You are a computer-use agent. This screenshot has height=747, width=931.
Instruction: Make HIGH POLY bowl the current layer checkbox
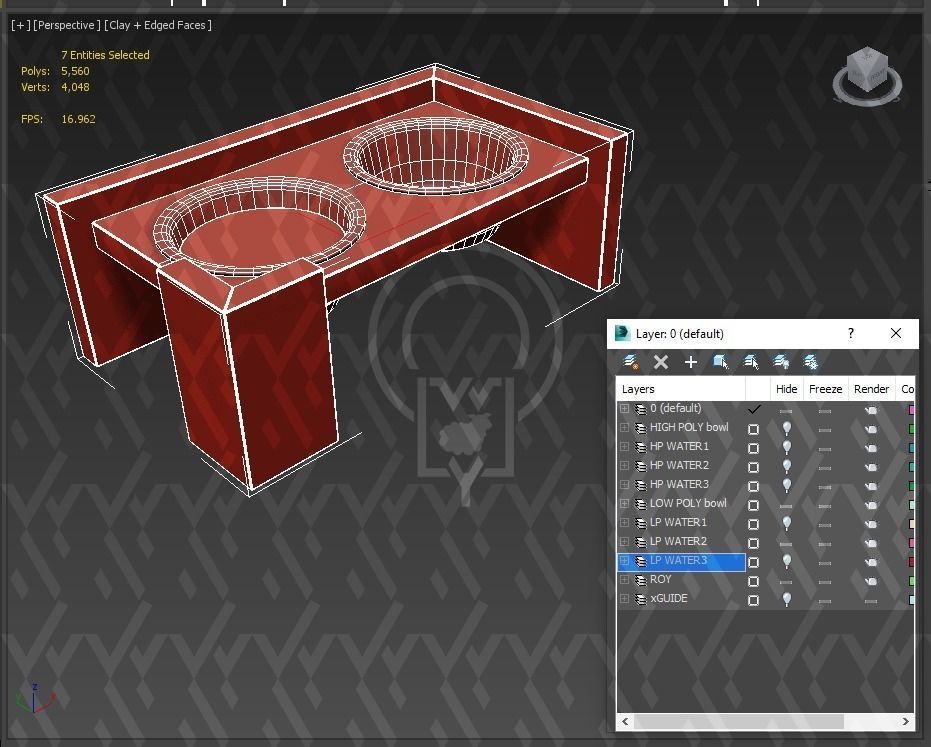coord(753,429)
